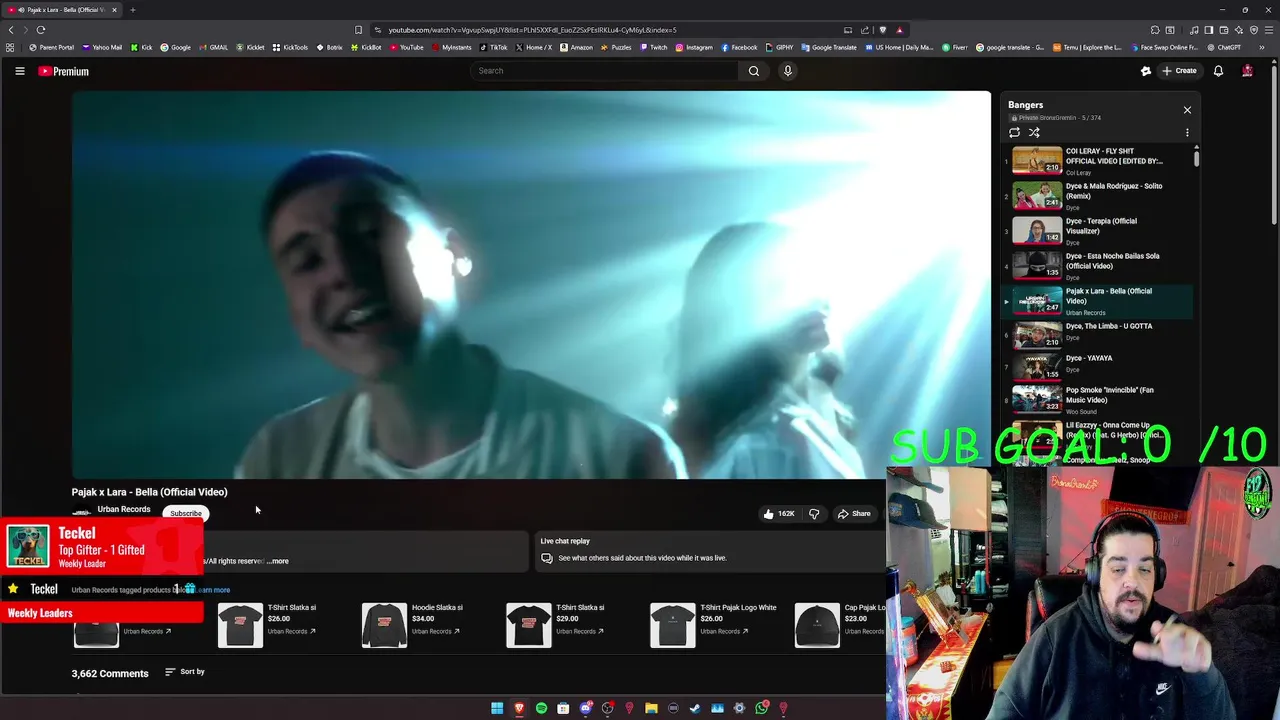Screen dimensions: 1280x720
Task: Play Dyce - Terapia (Official Visualizer)
Action: tap(1097, 231)
